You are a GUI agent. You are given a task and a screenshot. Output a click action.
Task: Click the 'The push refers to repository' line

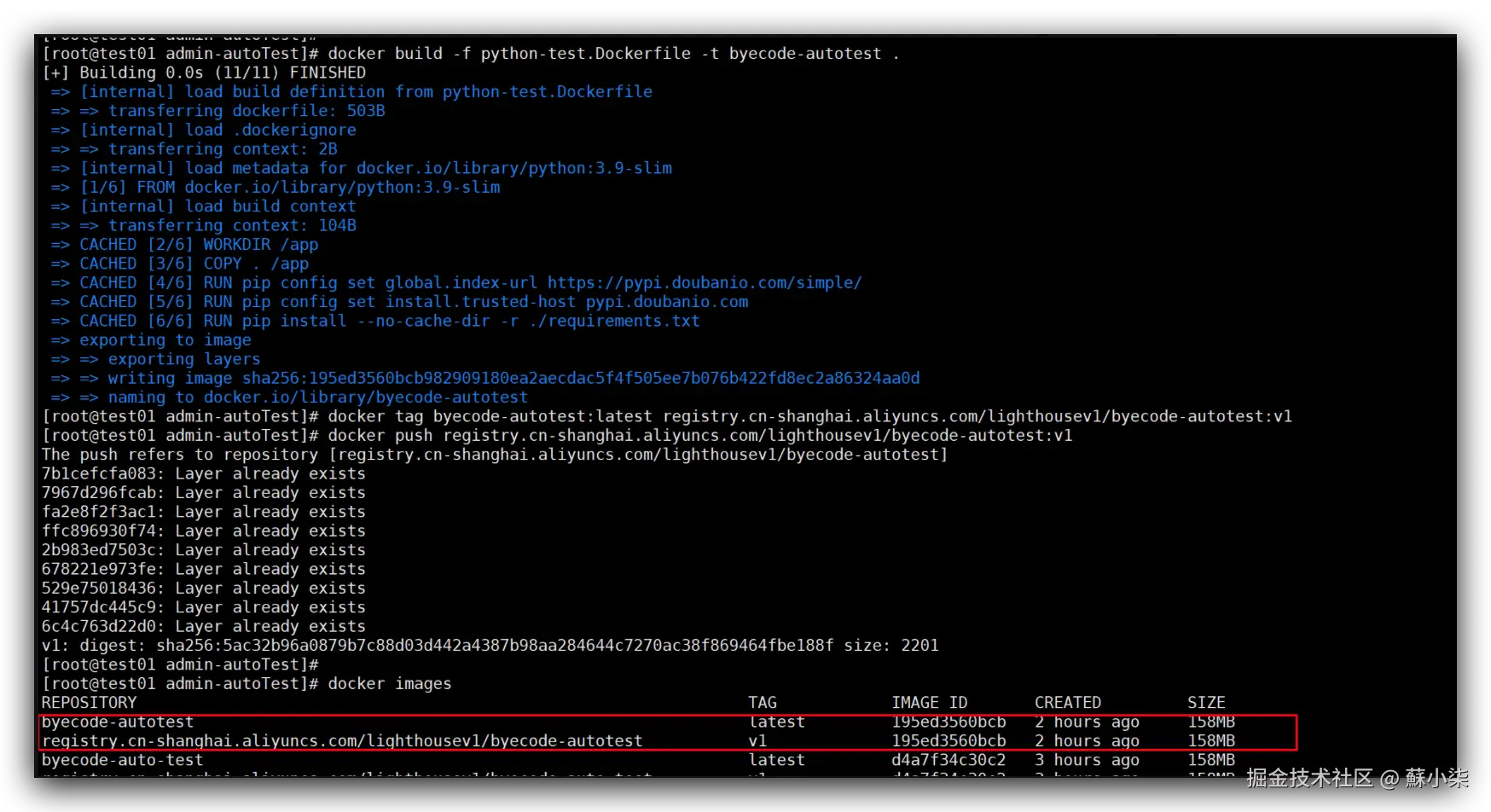pos(495,455)
